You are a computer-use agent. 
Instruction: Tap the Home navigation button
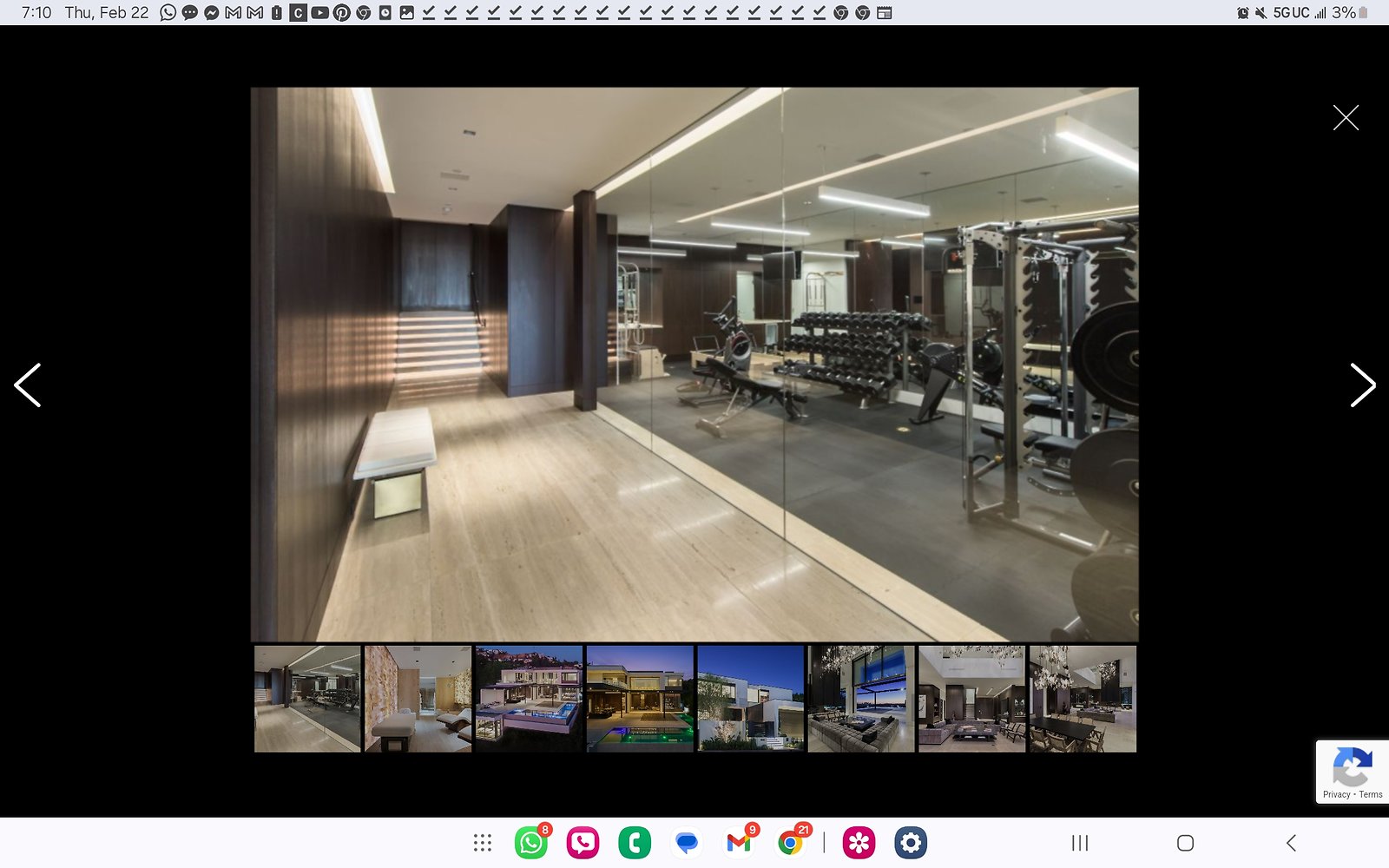coord(1185,843)
